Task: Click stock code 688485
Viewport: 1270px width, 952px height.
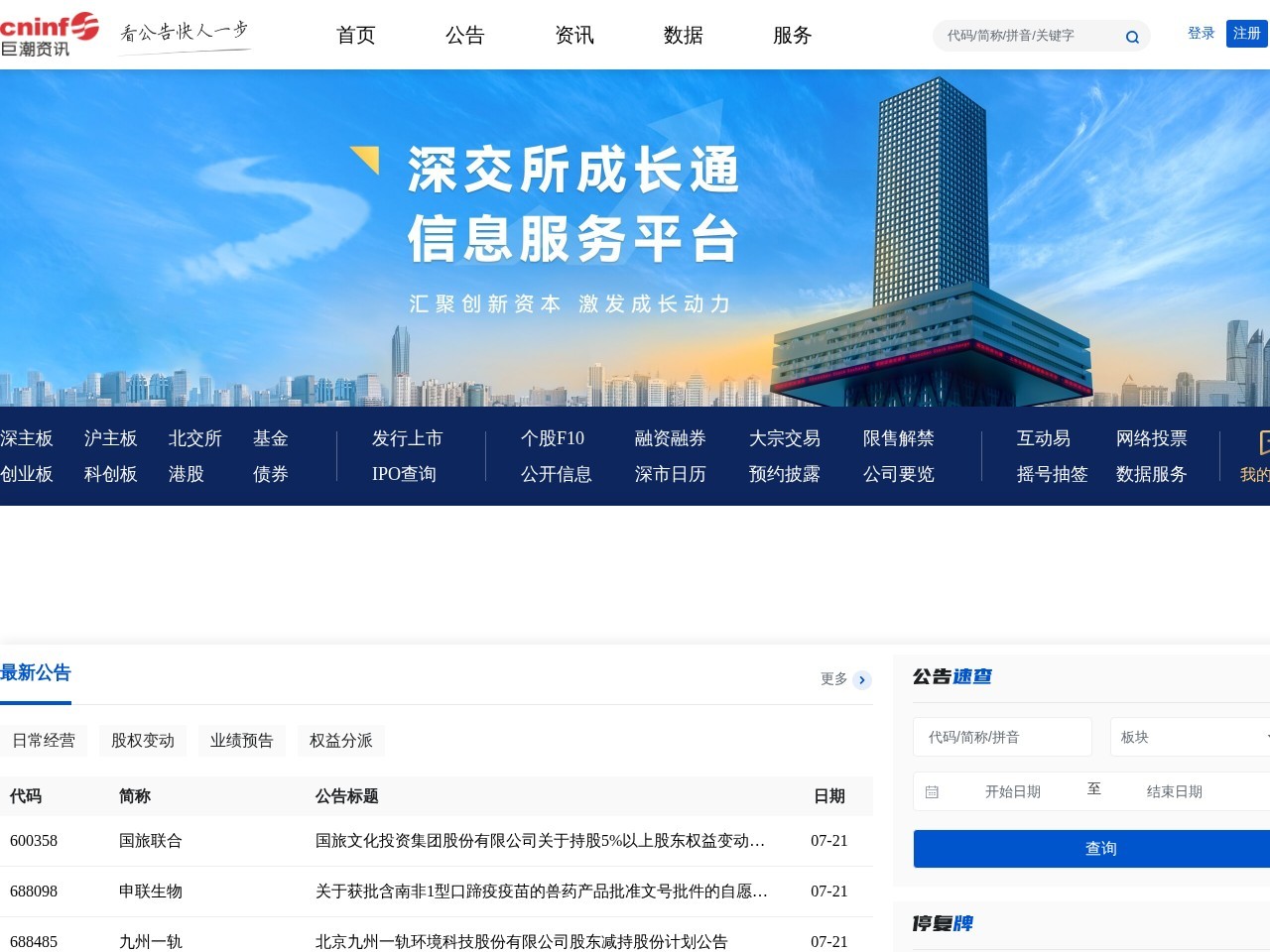Action: 34,942
